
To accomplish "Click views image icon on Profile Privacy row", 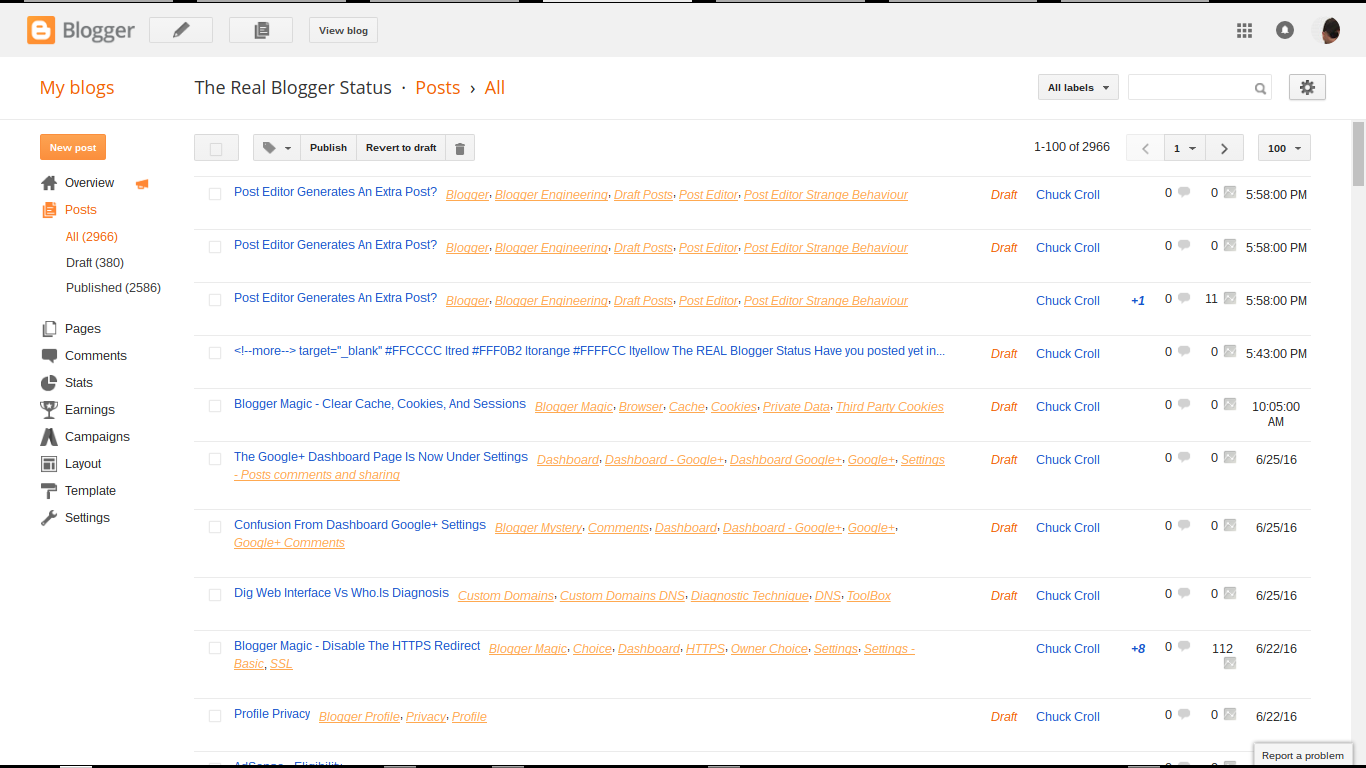I will coord(1230,714).
